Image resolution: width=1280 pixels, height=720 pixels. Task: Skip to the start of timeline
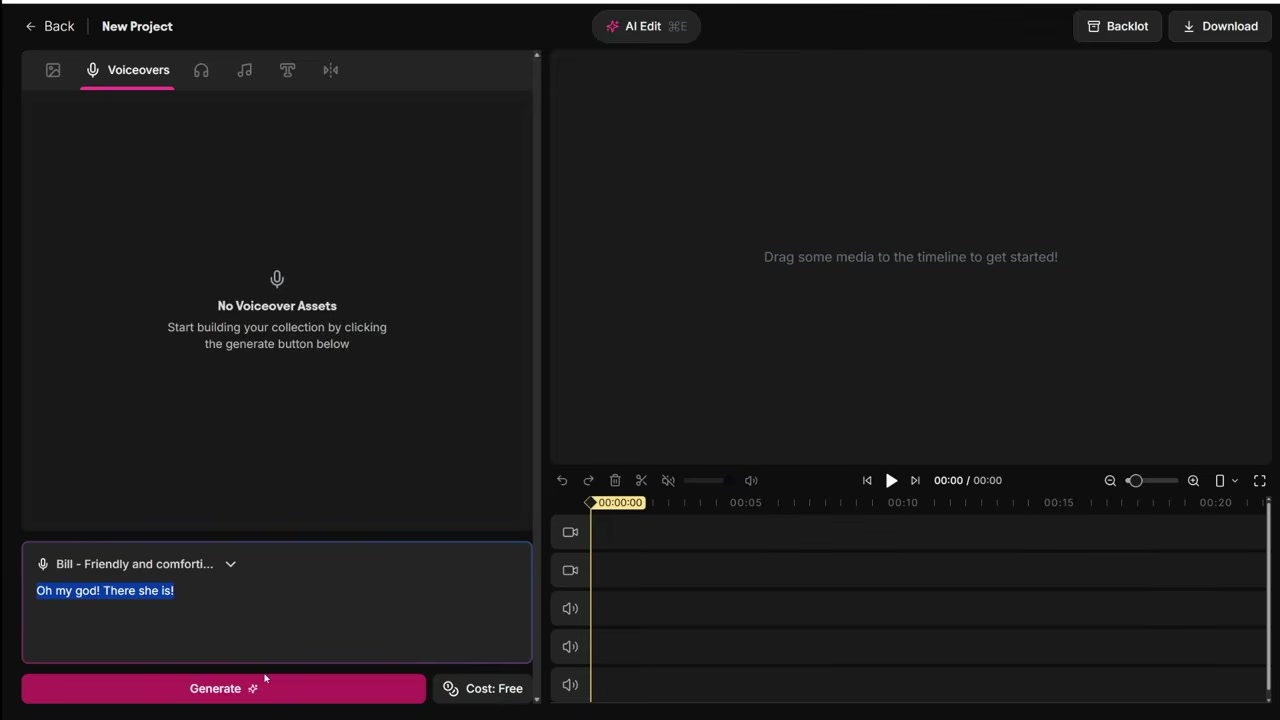point(867,481)
